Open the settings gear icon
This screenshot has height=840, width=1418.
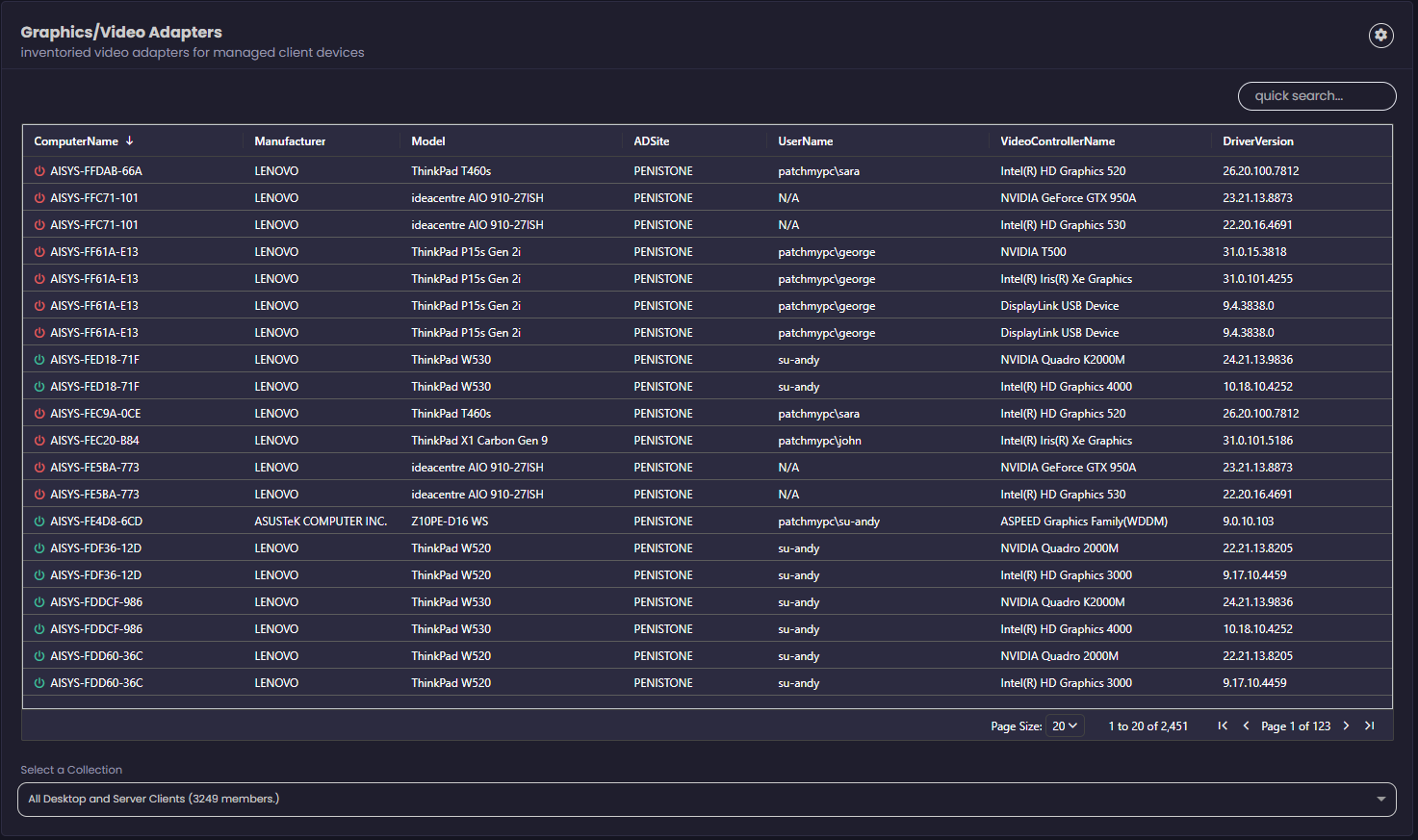pos(1380,36)
